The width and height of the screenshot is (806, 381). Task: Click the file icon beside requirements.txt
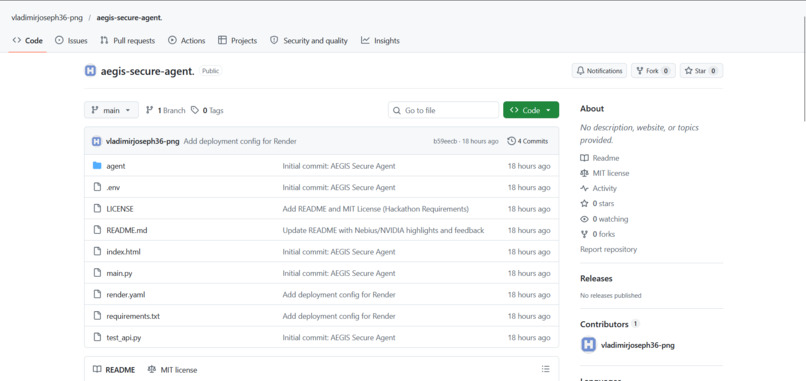coord(97,316)
